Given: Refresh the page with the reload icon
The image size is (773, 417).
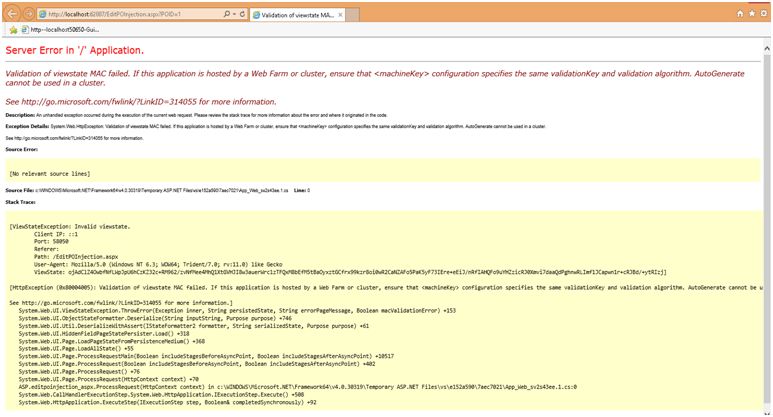Looking at the screenshot, I should [242, 14].
